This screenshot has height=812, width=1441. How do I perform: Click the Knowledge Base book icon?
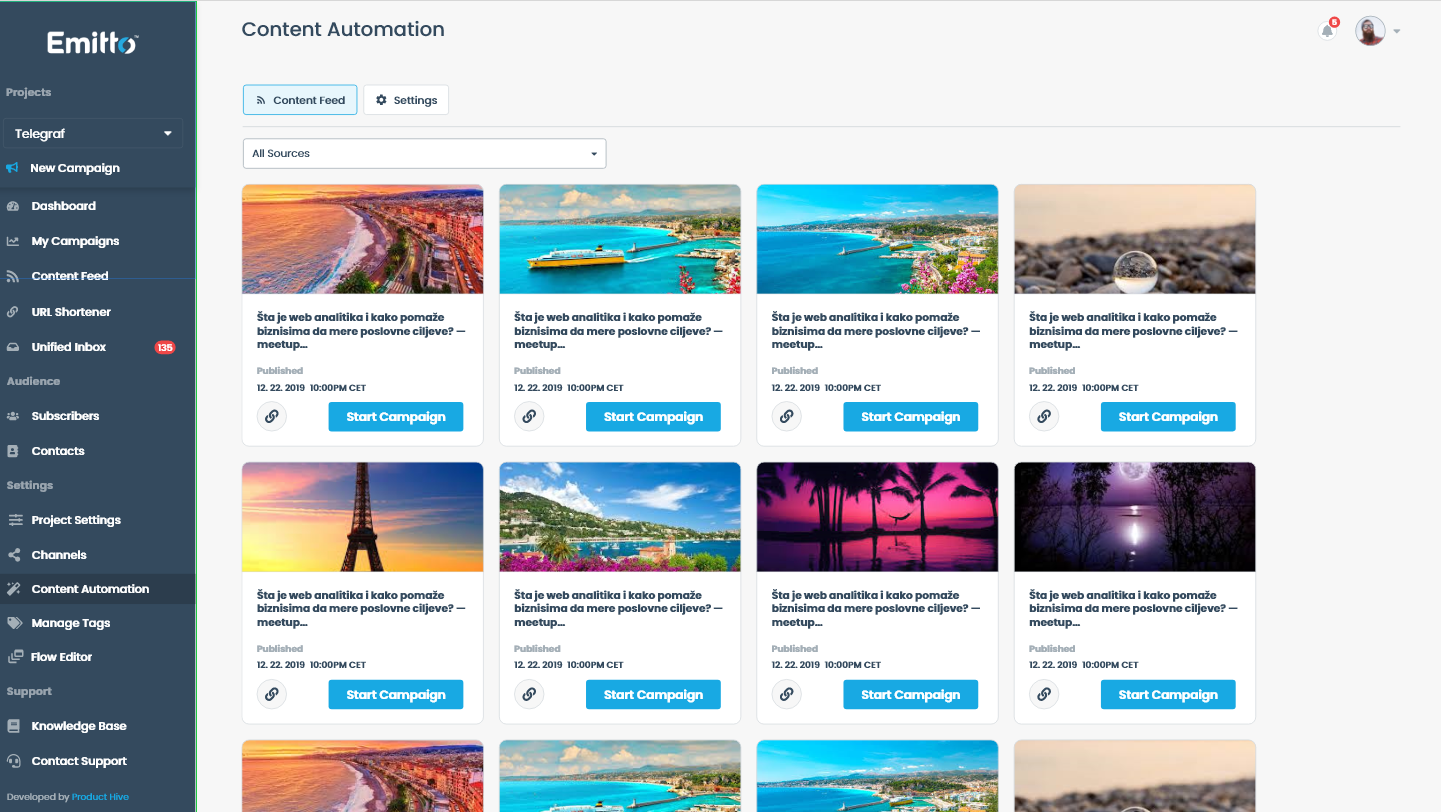[13, 726]
